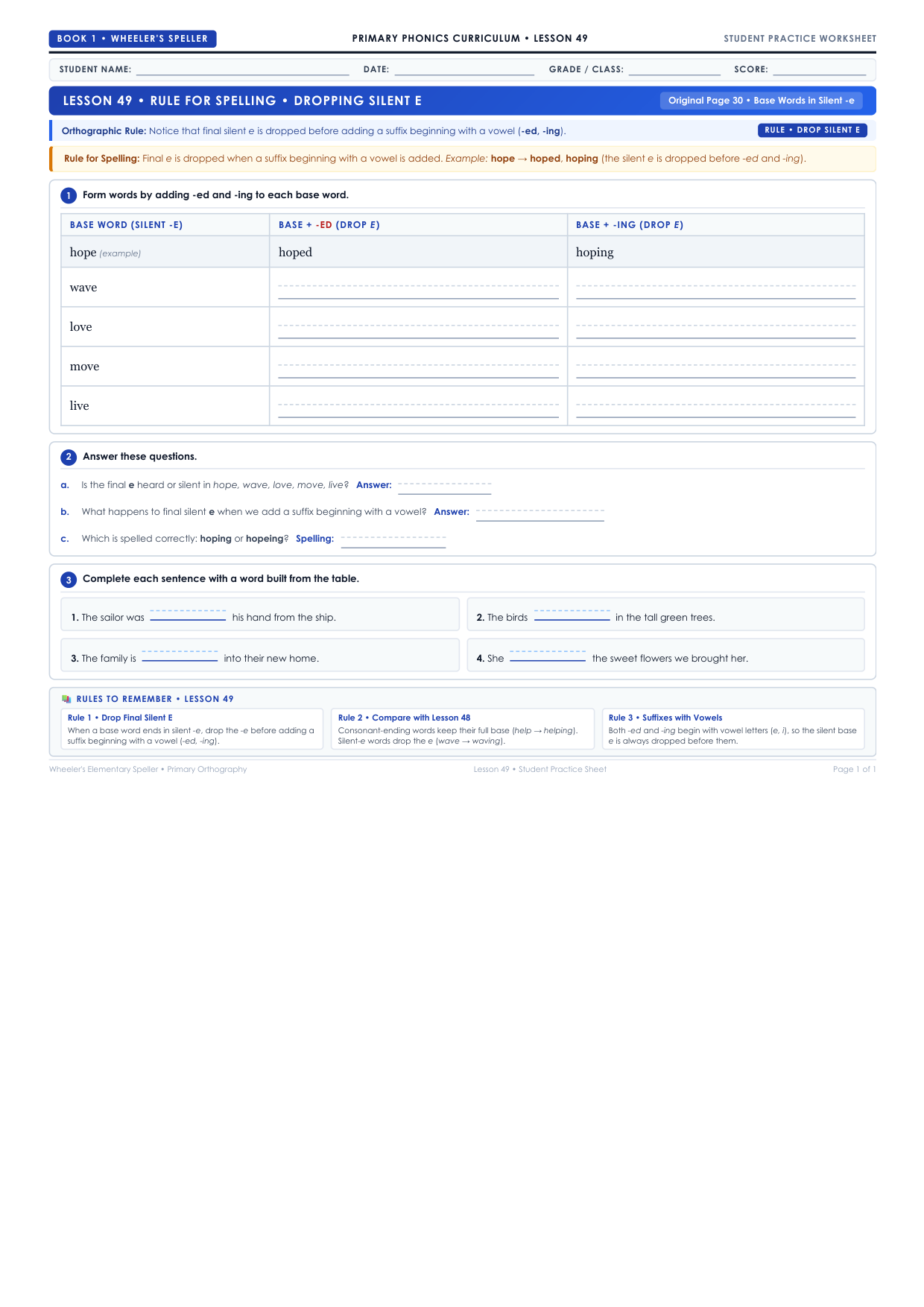Select the example word 'hoped' in the table
The width and height of the screenshot is (924, 1307).
pyautogui.click(x=296, y=253)
